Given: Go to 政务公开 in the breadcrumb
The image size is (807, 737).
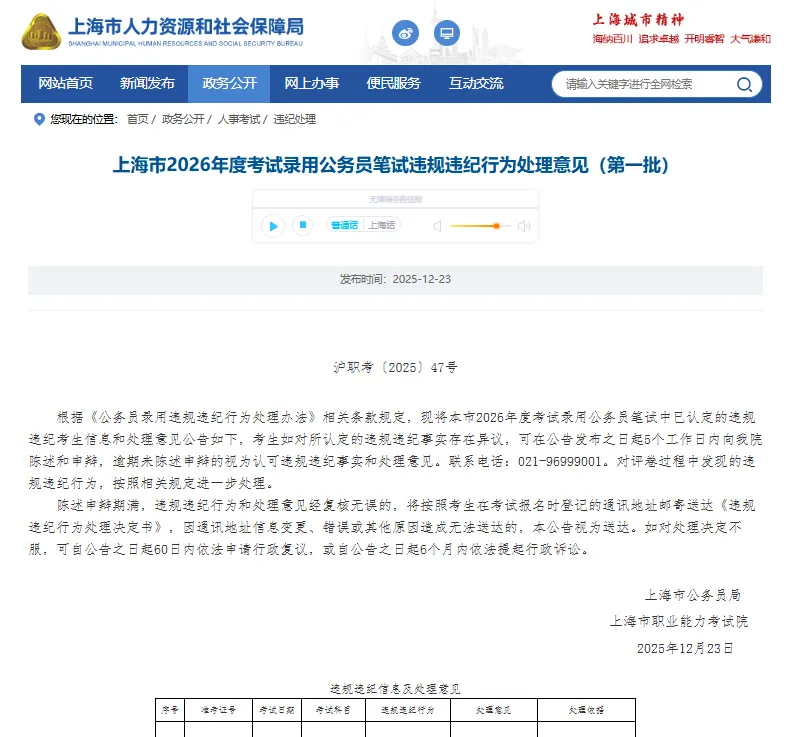Looking at the screenshot, I should (183, 119).
